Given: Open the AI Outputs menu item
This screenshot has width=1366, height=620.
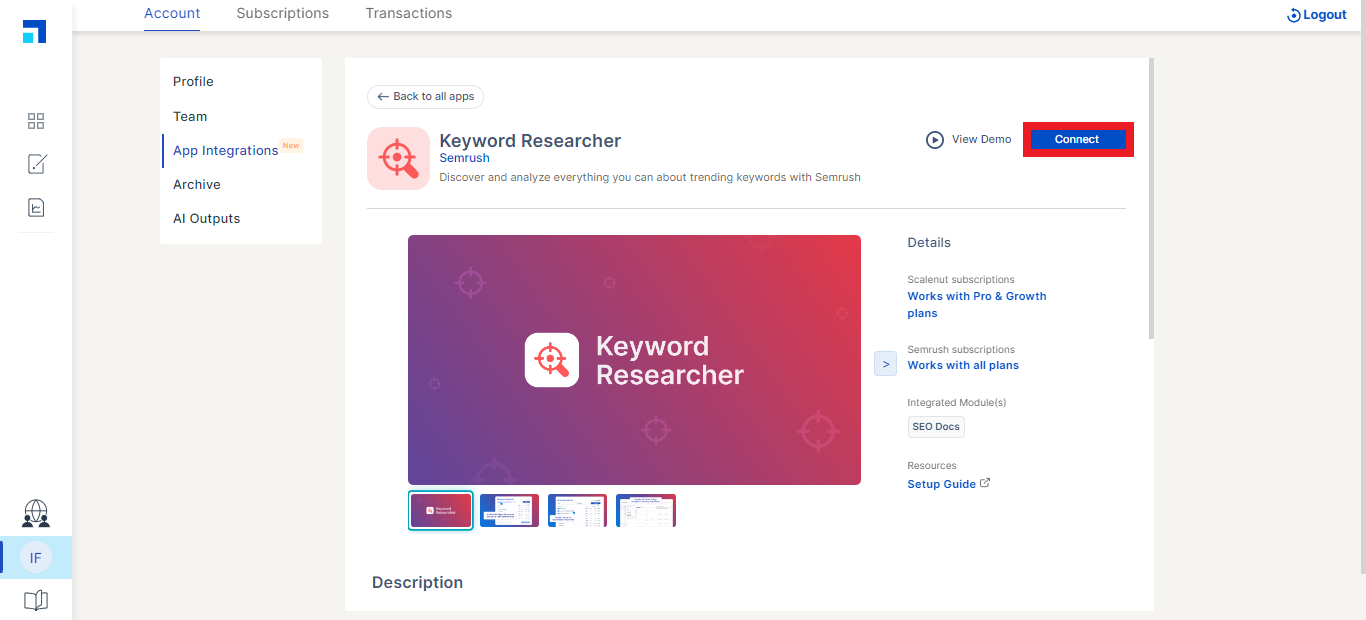Looking at the screenshot, I should click(x=207, y=219).
